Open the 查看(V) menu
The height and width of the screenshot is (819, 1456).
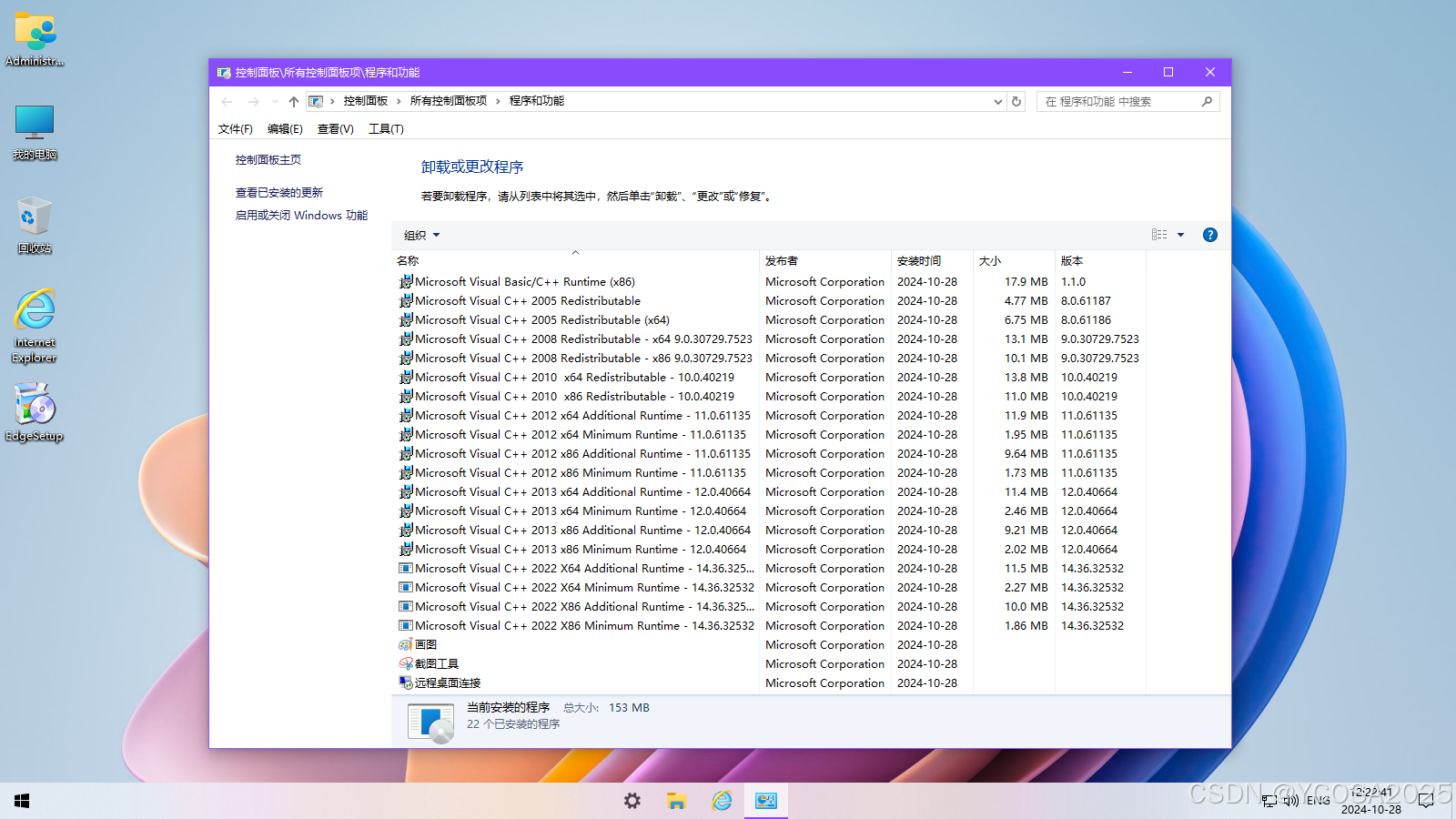[335, 129]
